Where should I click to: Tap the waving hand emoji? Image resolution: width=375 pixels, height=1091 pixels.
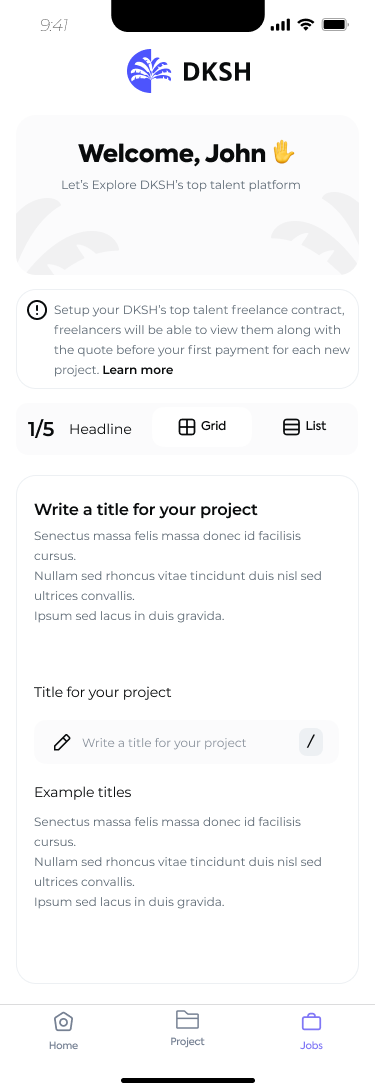283,152
